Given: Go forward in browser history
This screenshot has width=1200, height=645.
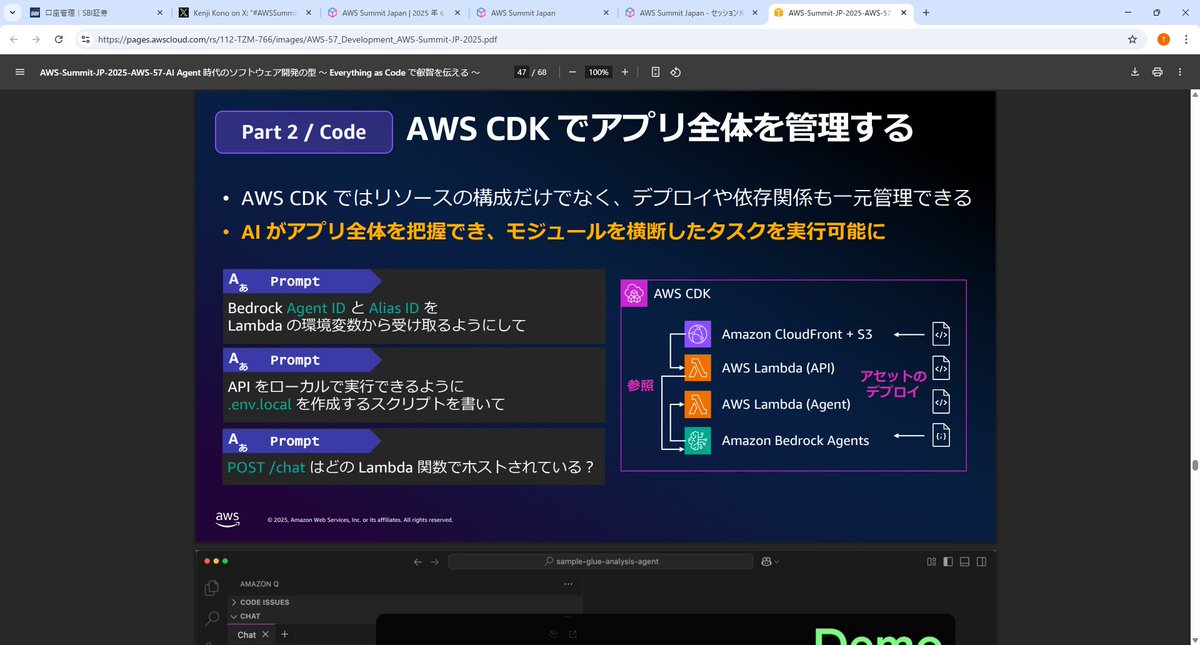Looking at the screenshot, I should point(36,39).
